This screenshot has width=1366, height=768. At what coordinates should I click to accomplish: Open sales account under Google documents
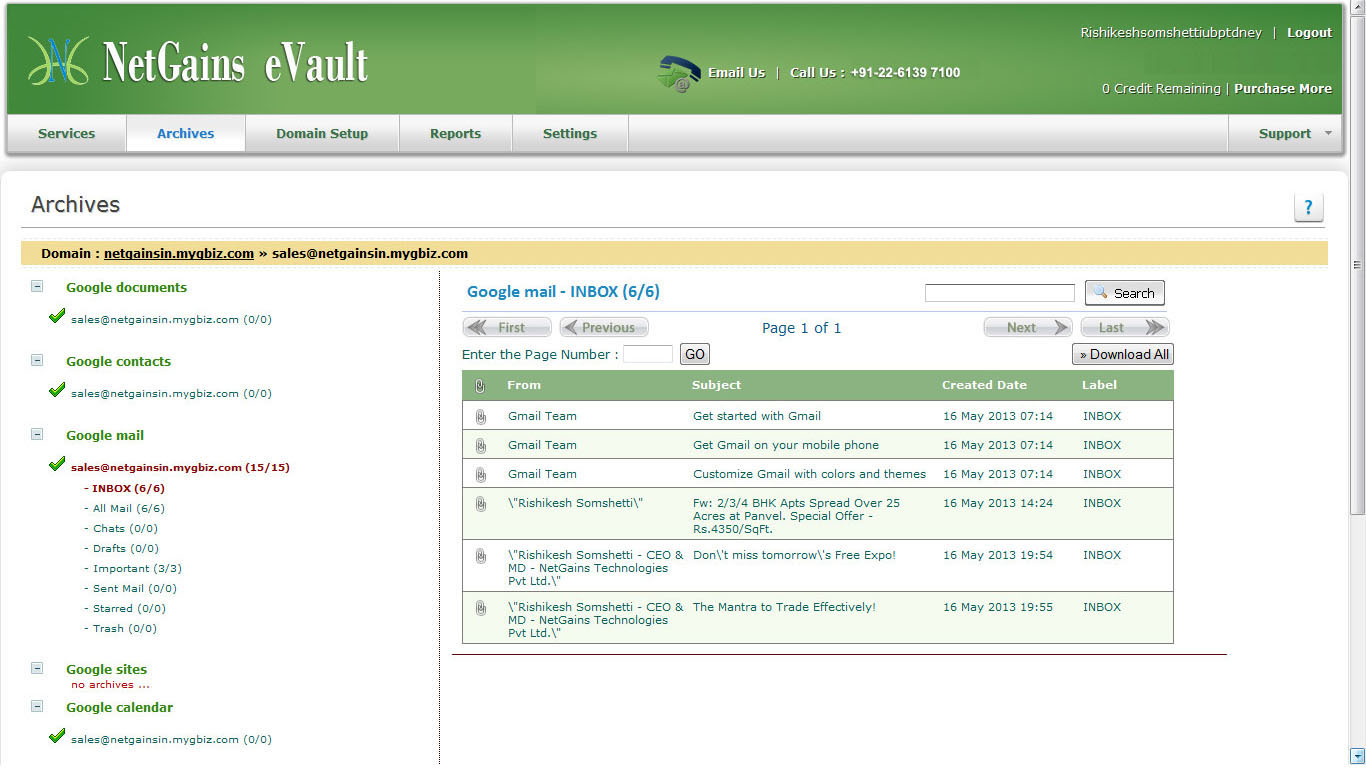coord(171,320)
